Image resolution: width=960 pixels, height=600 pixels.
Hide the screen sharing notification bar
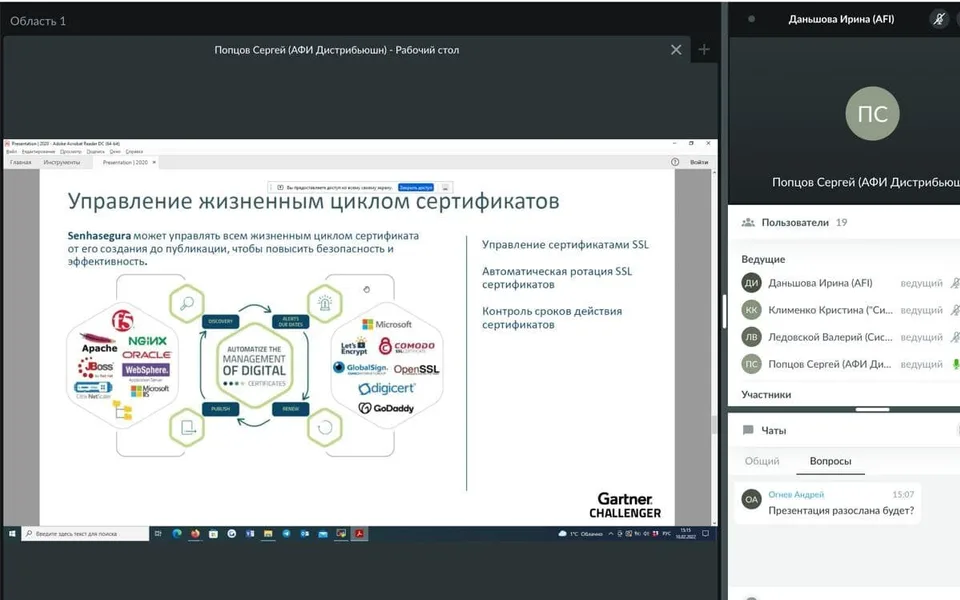445,187
